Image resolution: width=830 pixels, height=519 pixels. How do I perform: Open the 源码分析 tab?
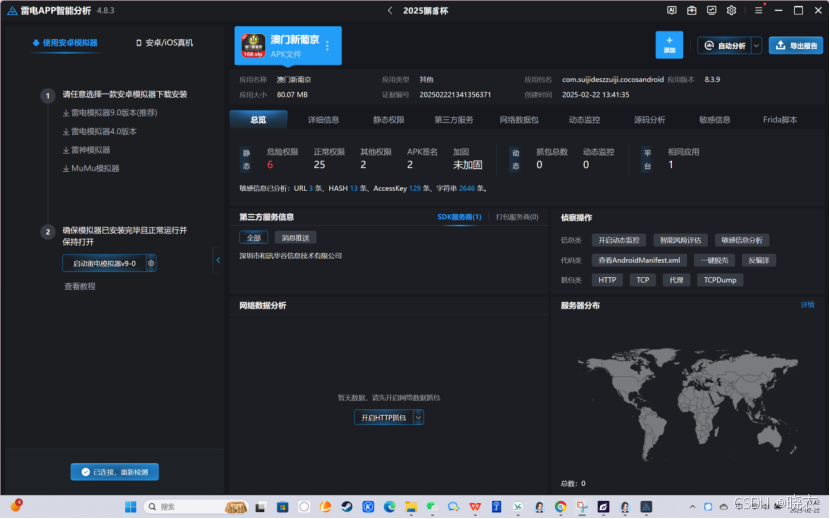click(649, 120)
